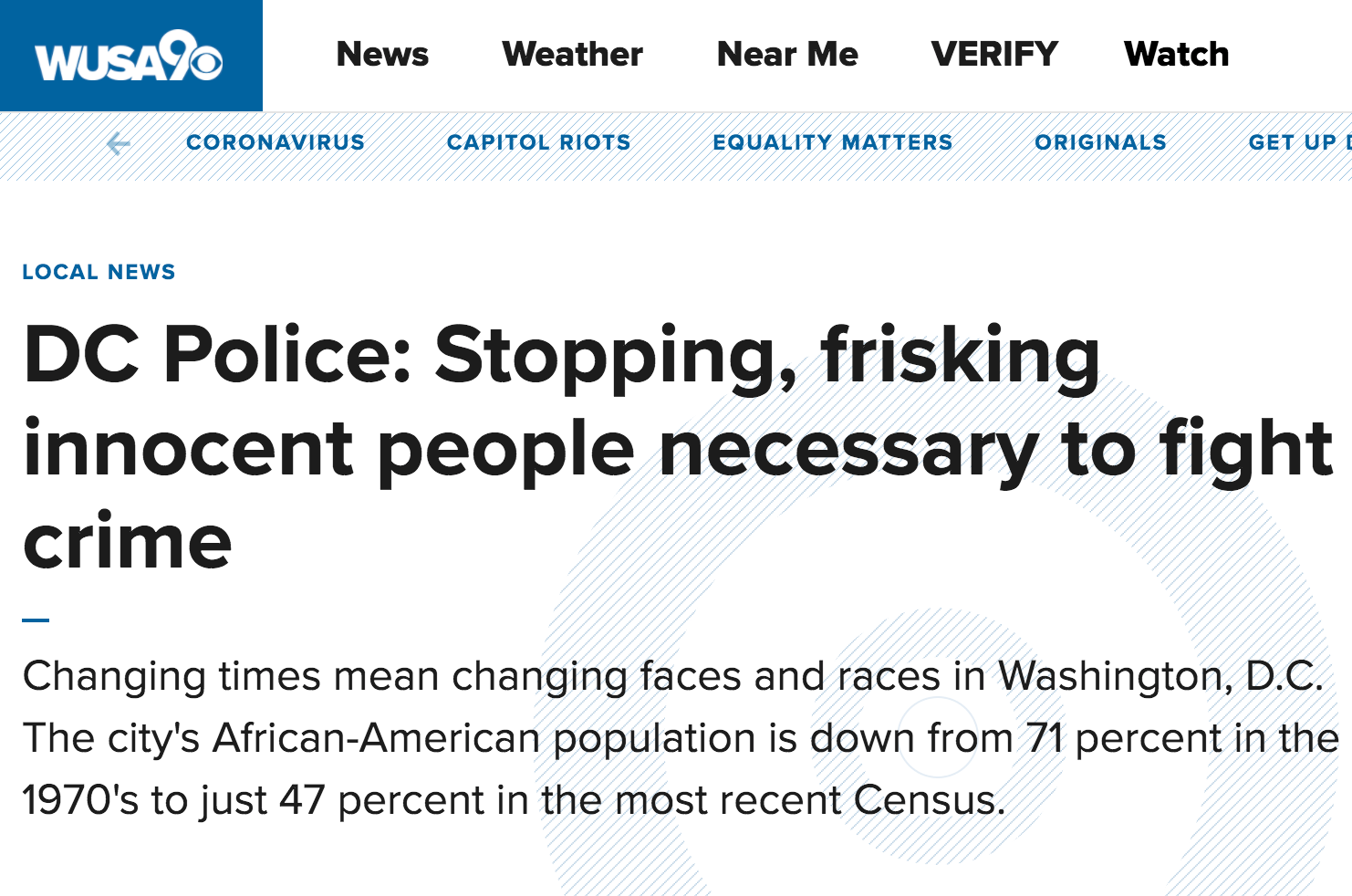Open the Equality Matters topic

tap(832, 142)
